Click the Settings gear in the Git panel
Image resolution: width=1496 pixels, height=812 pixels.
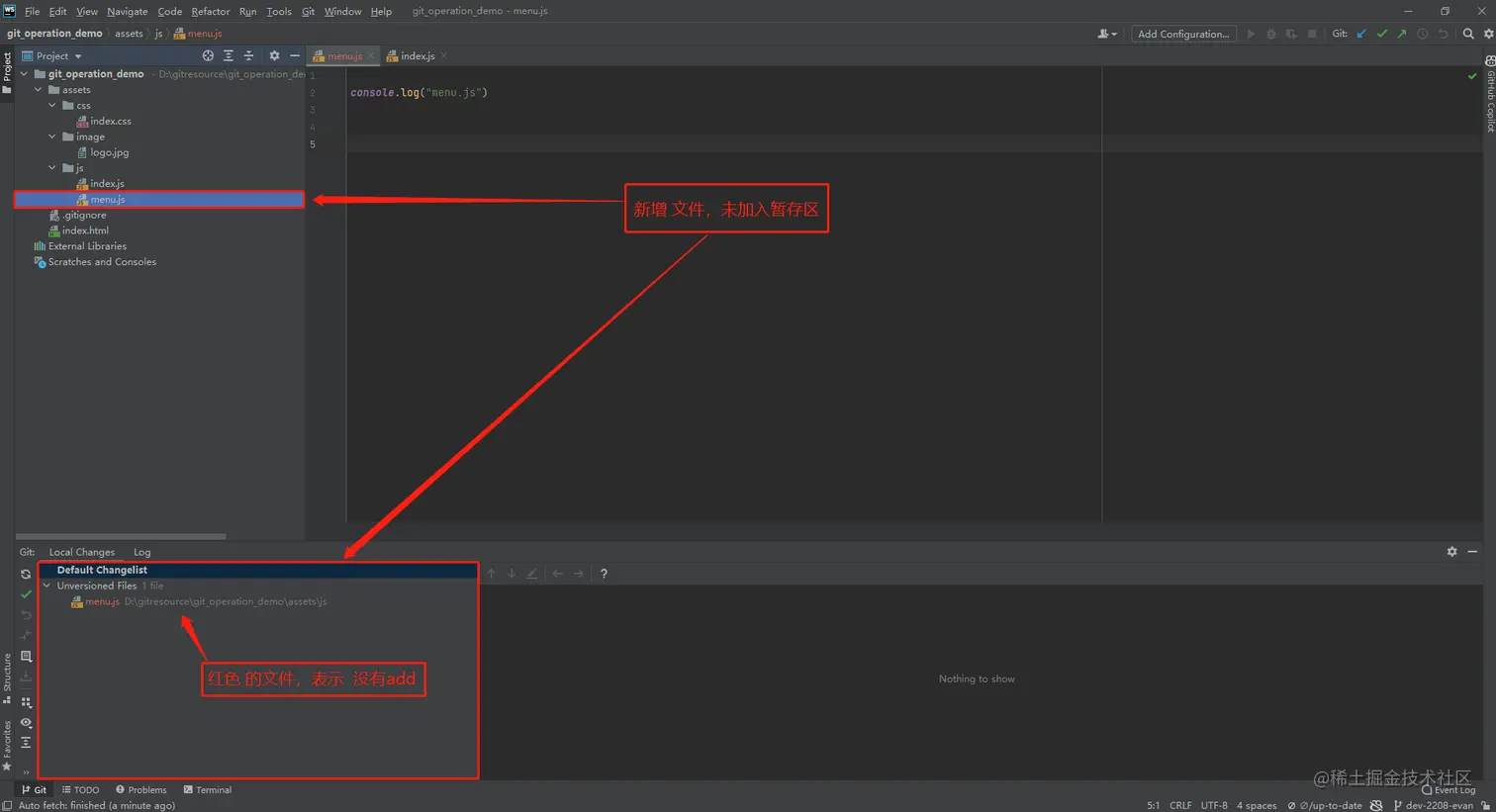click(x=1451, y=551)
